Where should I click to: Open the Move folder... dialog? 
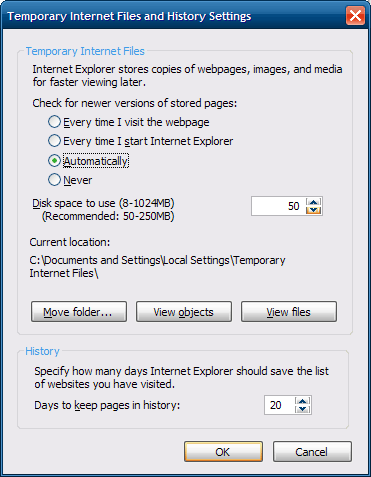pyautogui.click(x=79, y=312)
